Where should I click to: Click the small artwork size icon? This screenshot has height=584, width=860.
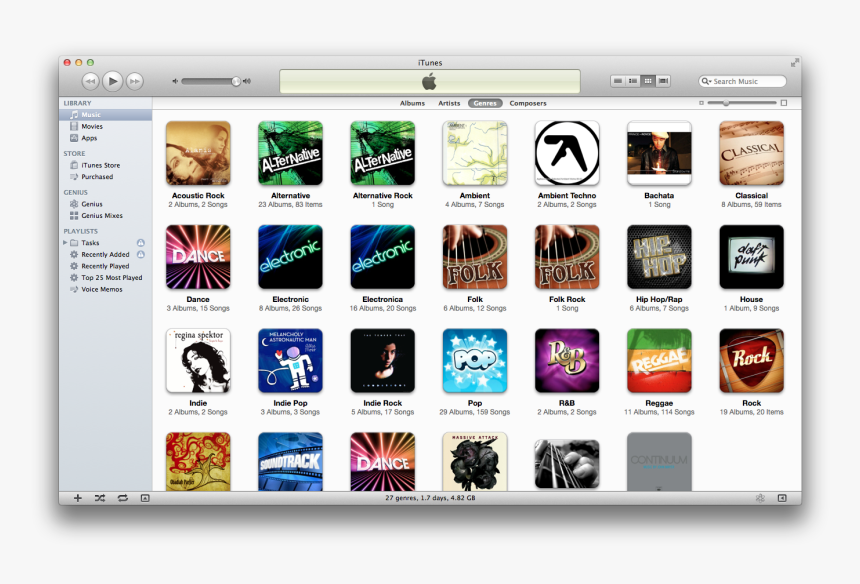pos(701,103)
